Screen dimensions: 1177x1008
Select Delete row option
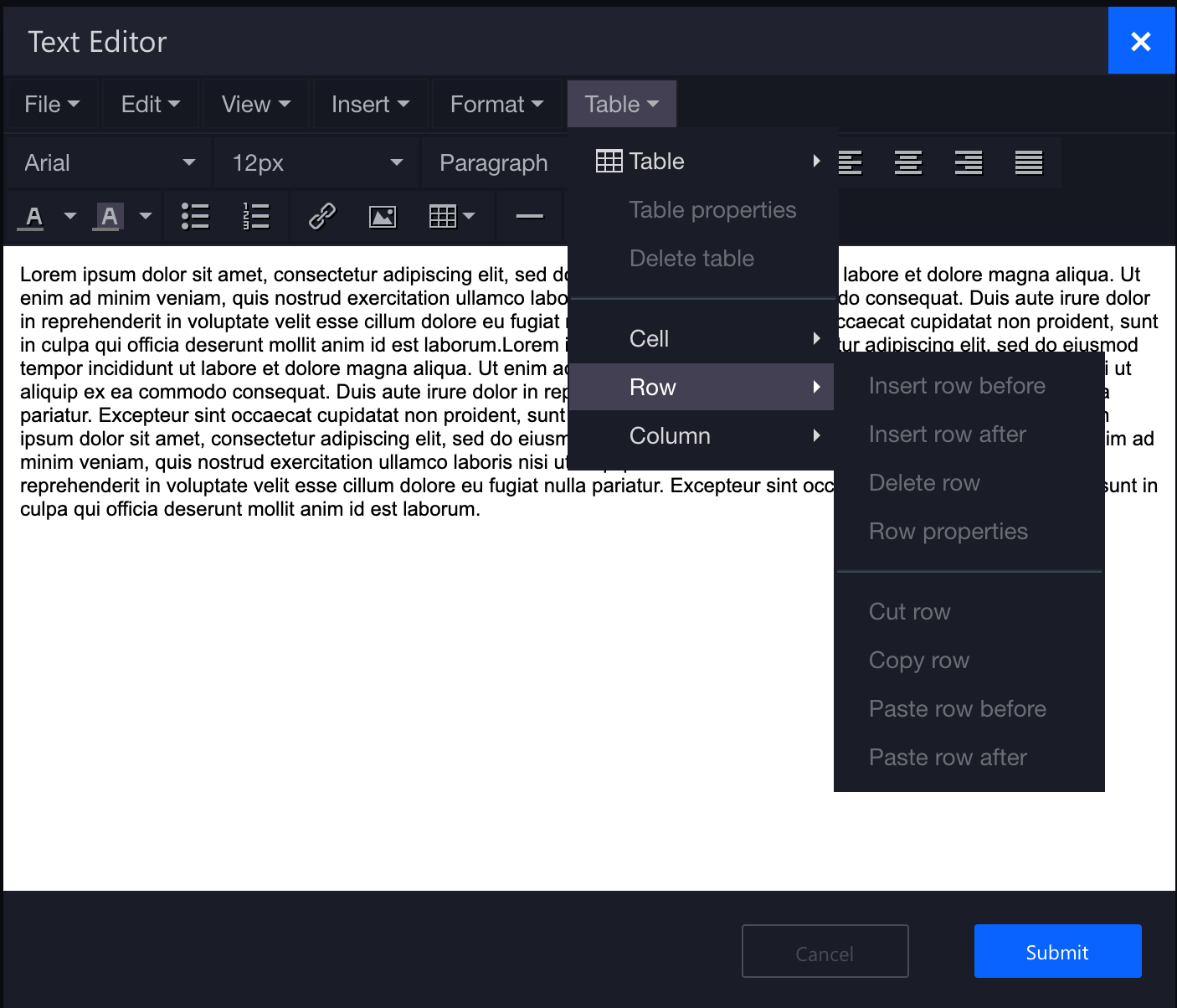[x=969, y=482]
